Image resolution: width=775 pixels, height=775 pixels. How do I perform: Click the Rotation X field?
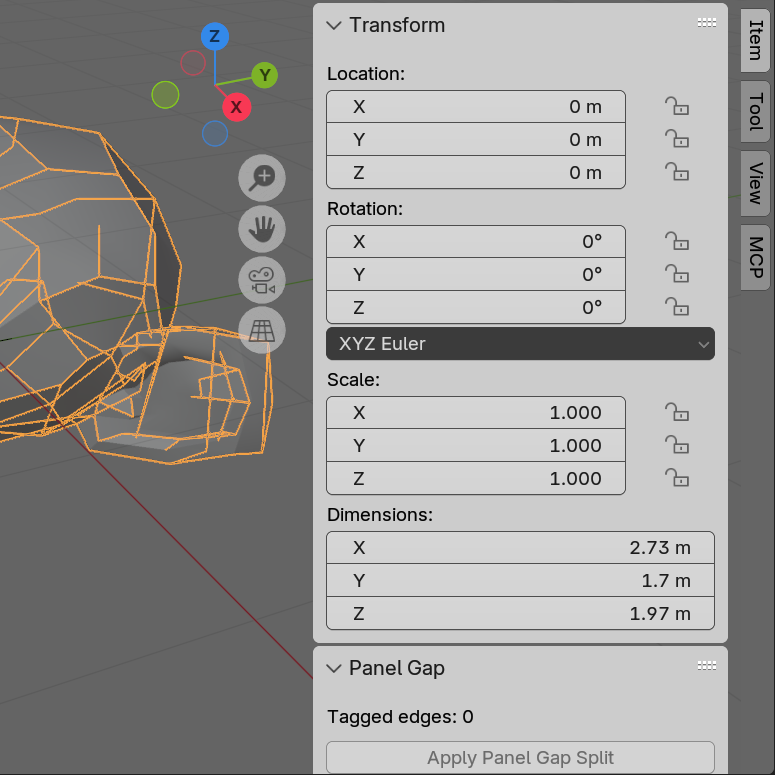point(475,241)
